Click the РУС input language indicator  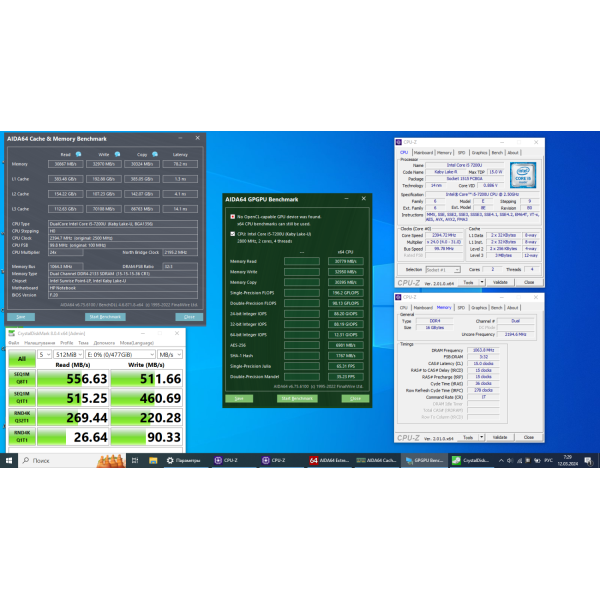[548, 460]
